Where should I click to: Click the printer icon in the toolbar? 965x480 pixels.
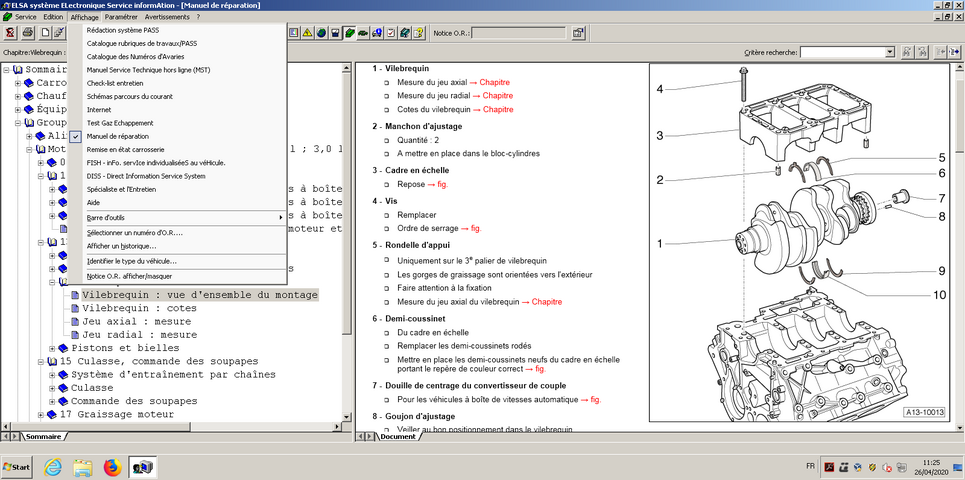coord(28,32)
